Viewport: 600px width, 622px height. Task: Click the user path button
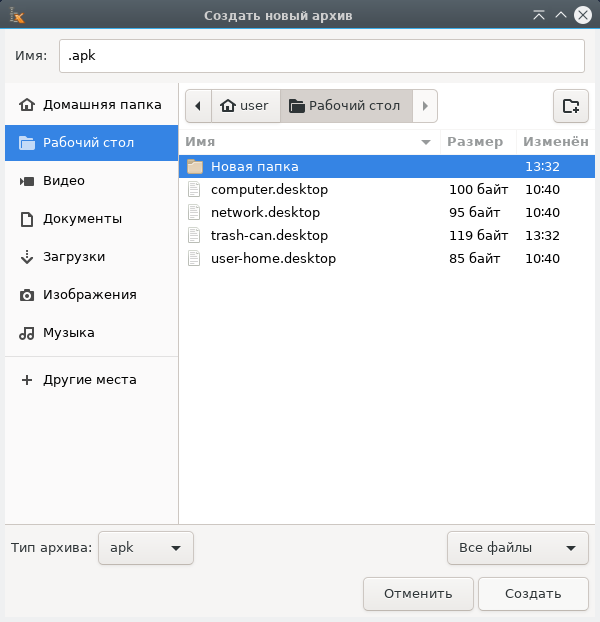(x=245, y=106)
